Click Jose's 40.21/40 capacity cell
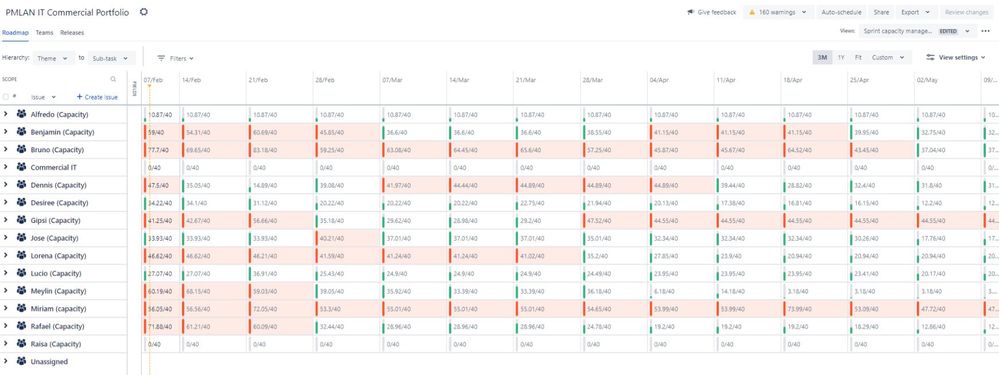 pos(347,237)
